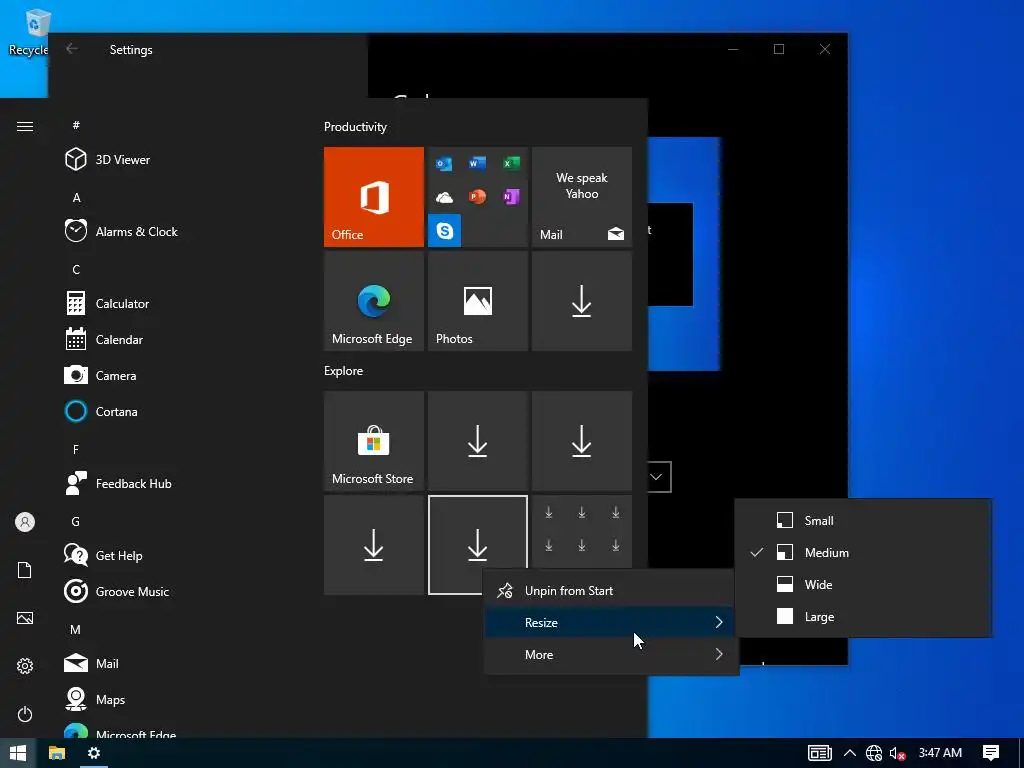Open the PowerPoint icon in Office folder tile
Image resolution: width=1024 pixels, height=768 pixels.
coord(477,197)
